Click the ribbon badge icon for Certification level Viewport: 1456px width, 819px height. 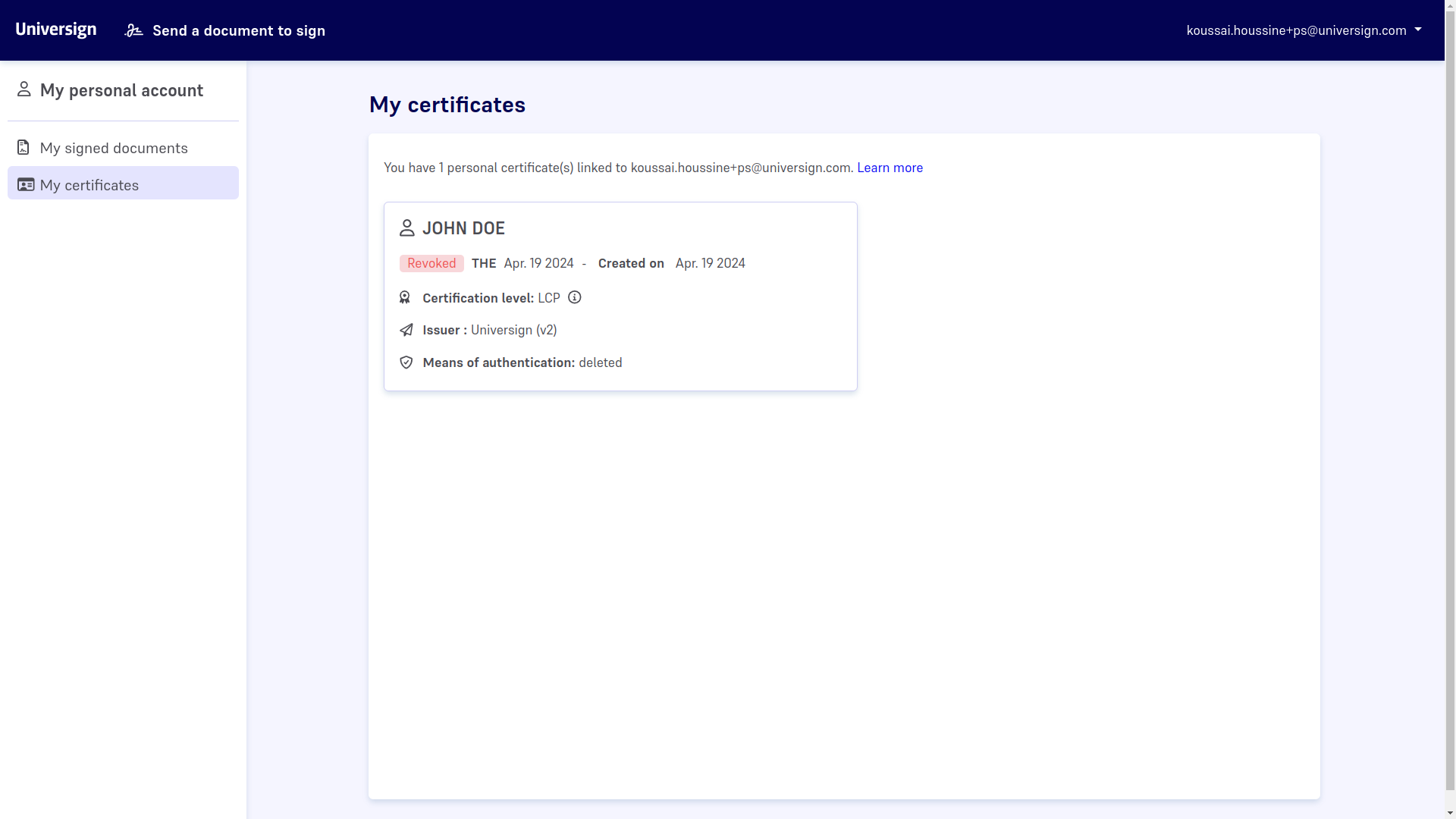tap(405, 297)
